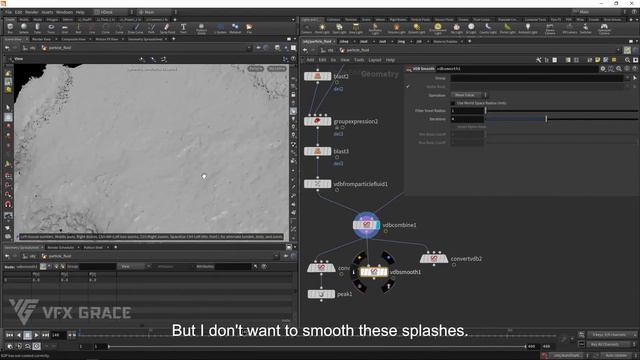Image resolution: width=640 pixels, height=360 pixels.
Task: Open the Render menu
Action: (x=31, y=12)
